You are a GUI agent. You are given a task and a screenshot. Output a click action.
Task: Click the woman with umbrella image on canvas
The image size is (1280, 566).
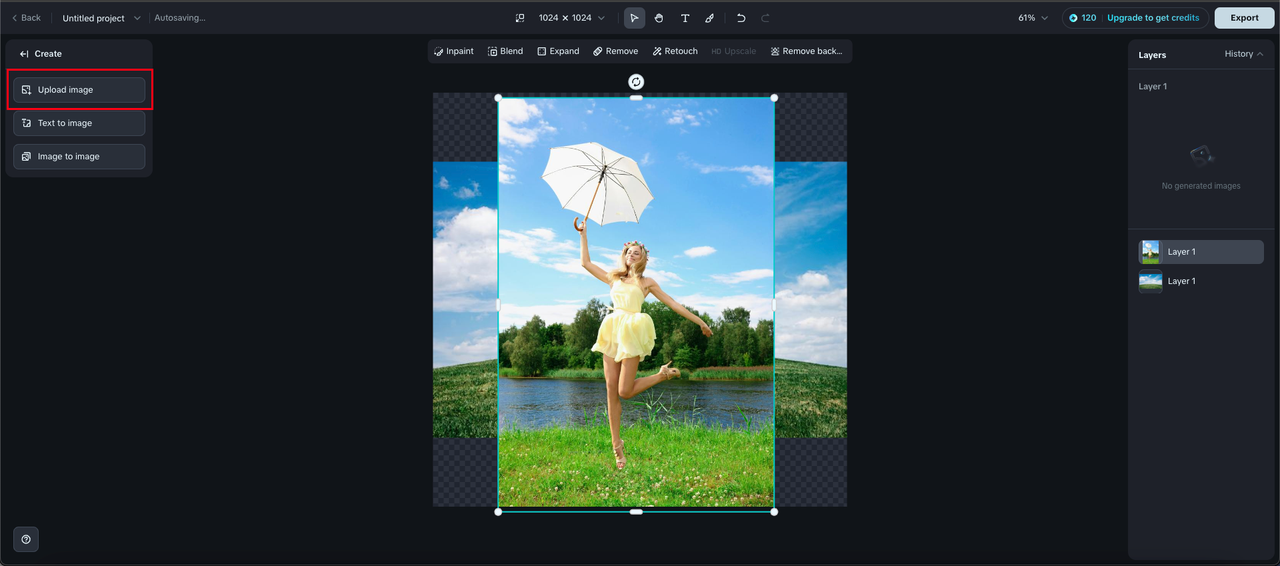[636, 304]
